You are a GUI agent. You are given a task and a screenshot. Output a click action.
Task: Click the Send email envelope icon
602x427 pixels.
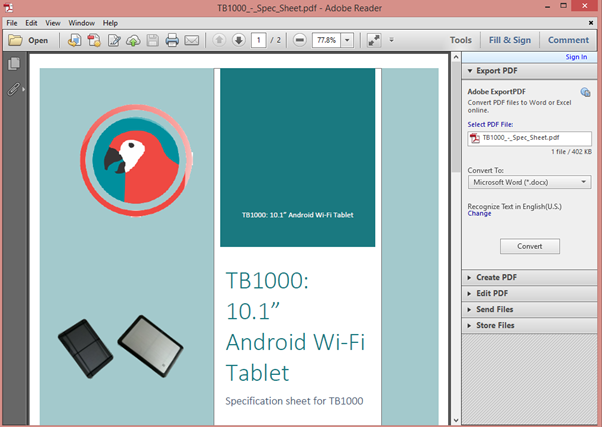(x=192, y=41)
